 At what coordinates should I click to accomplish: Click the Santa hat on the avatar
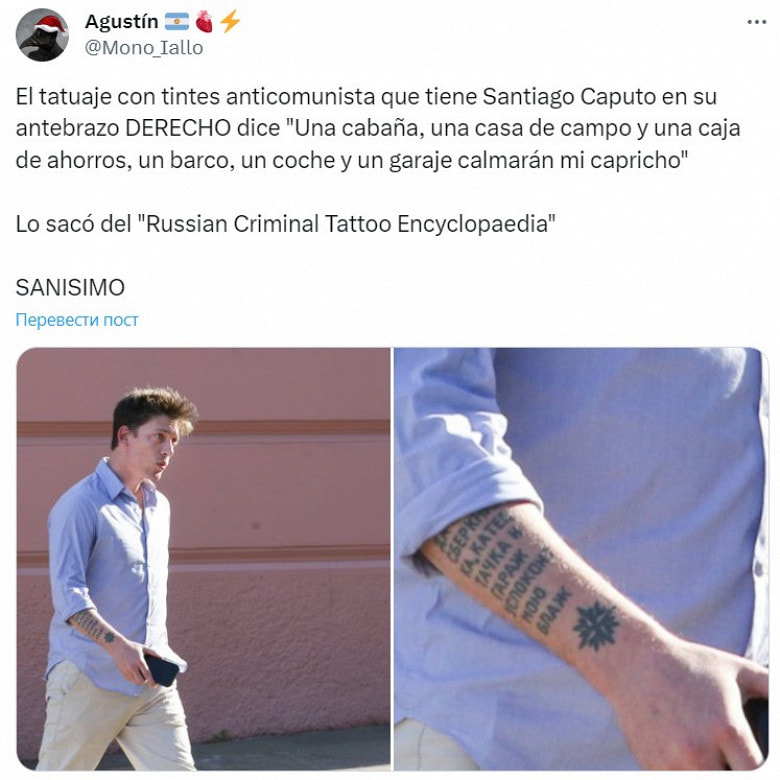coord(51,25)
